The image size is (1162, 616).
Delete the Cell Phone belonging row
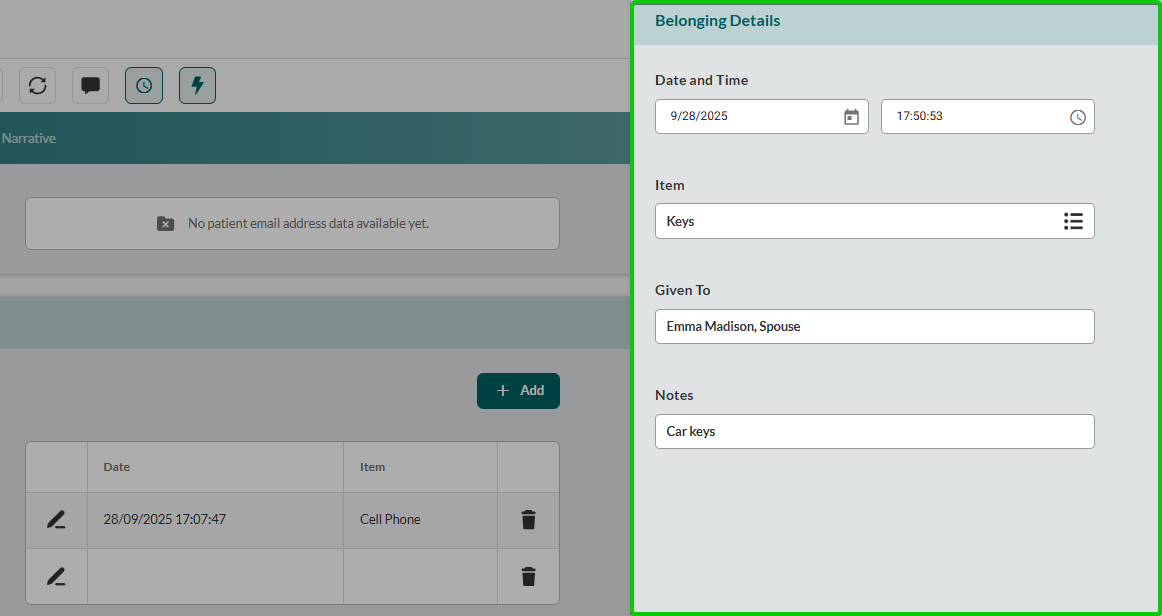pyautogui.click(x=528, y=520)
